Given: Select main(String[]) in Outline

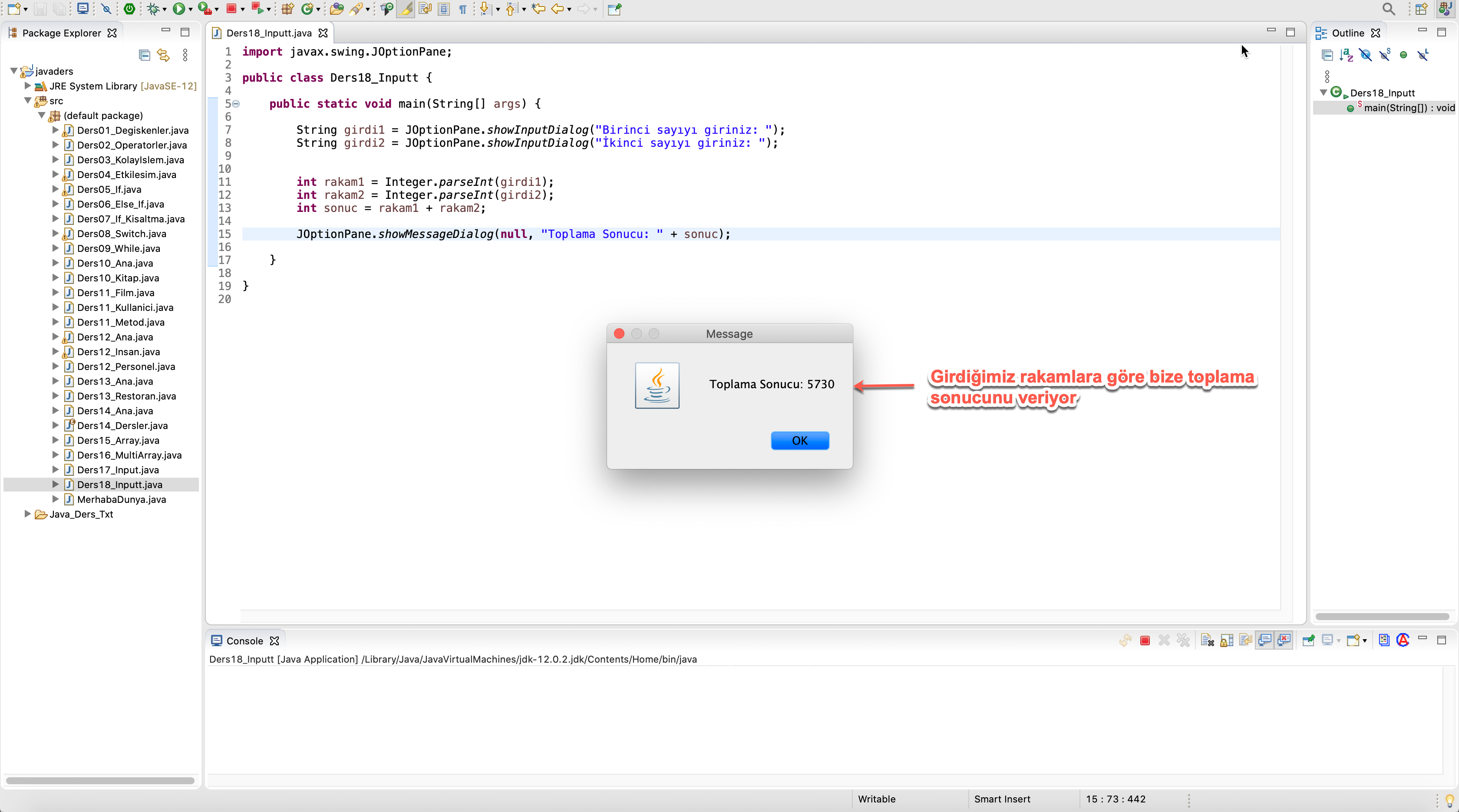Looking at the screenshot, I should [1408, 108].
